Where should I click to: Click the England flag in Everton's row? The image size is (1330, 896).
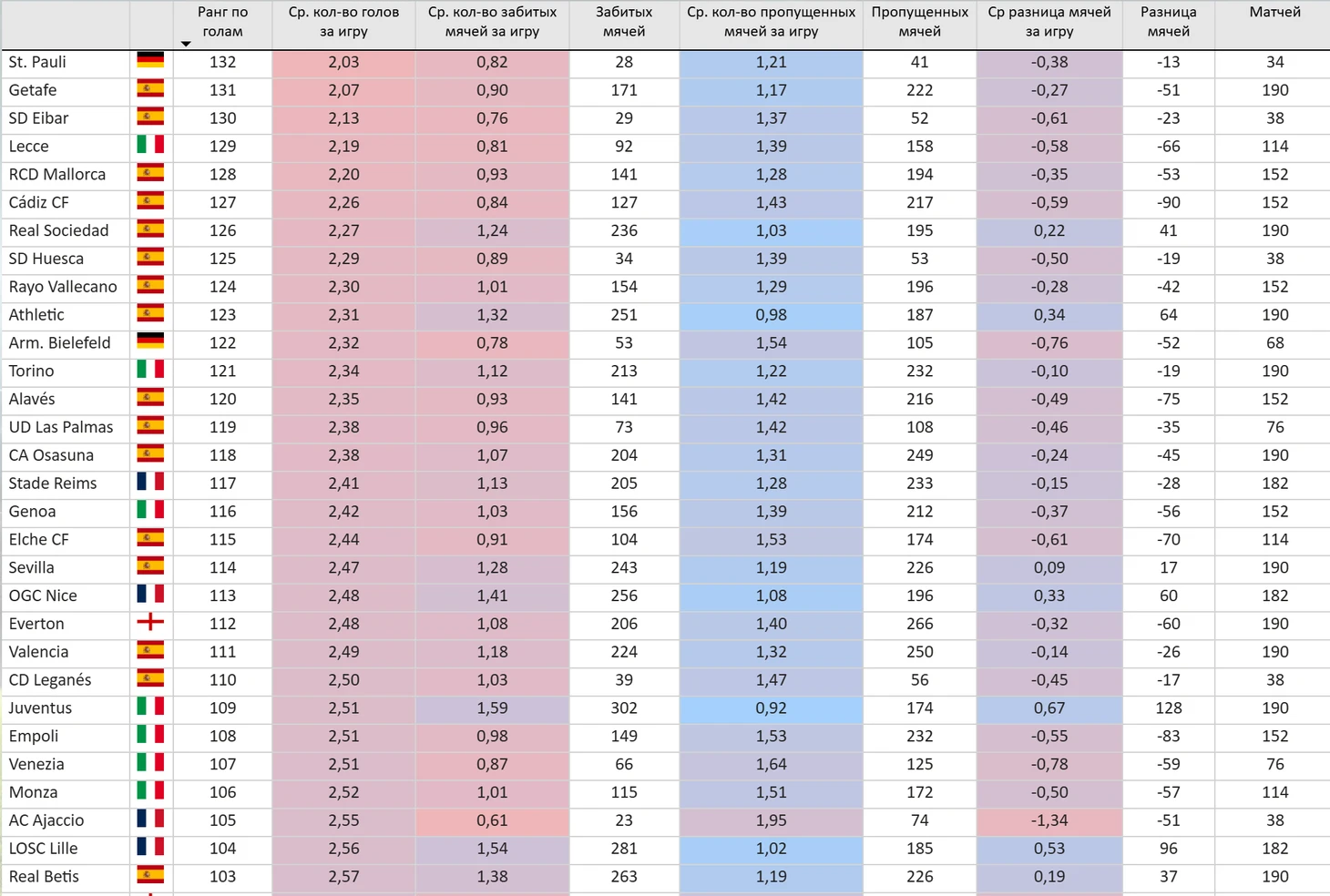point(150,623)
